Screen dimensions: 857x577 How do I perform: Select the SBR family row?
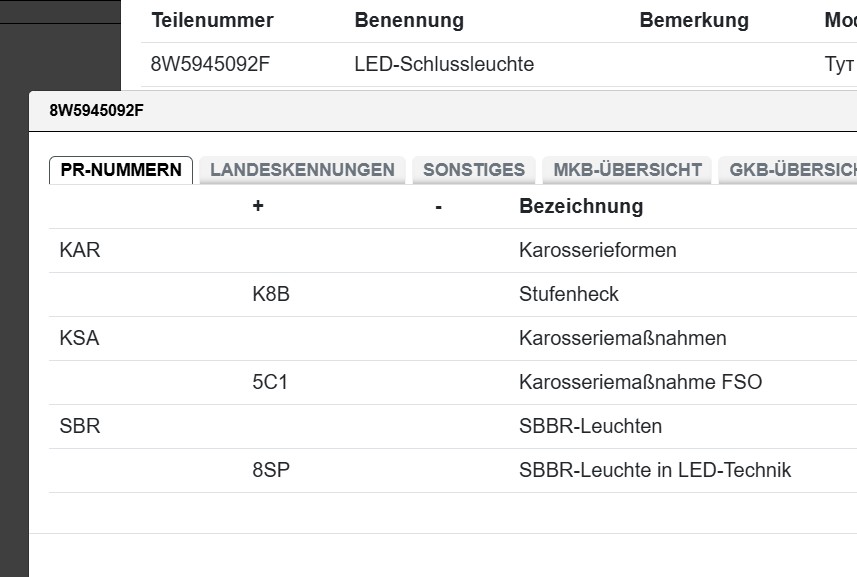click(80, 426)
